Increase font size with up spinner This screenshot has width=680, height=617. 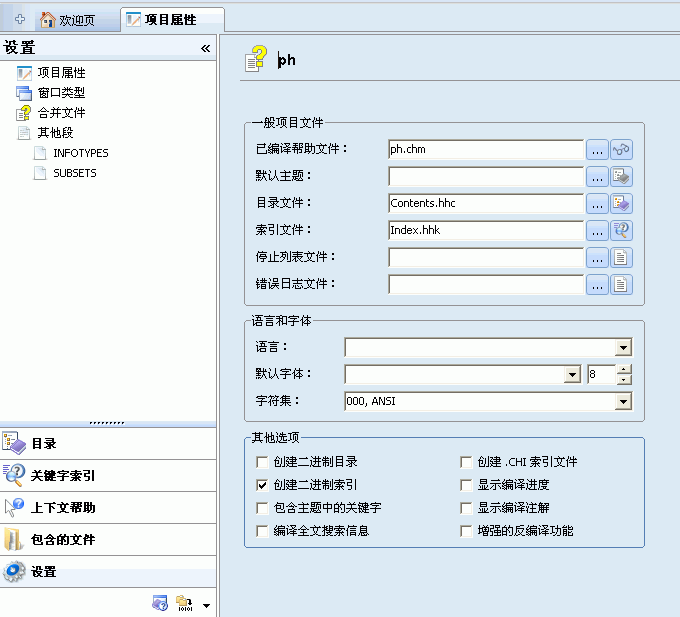(x=624, y=370)
